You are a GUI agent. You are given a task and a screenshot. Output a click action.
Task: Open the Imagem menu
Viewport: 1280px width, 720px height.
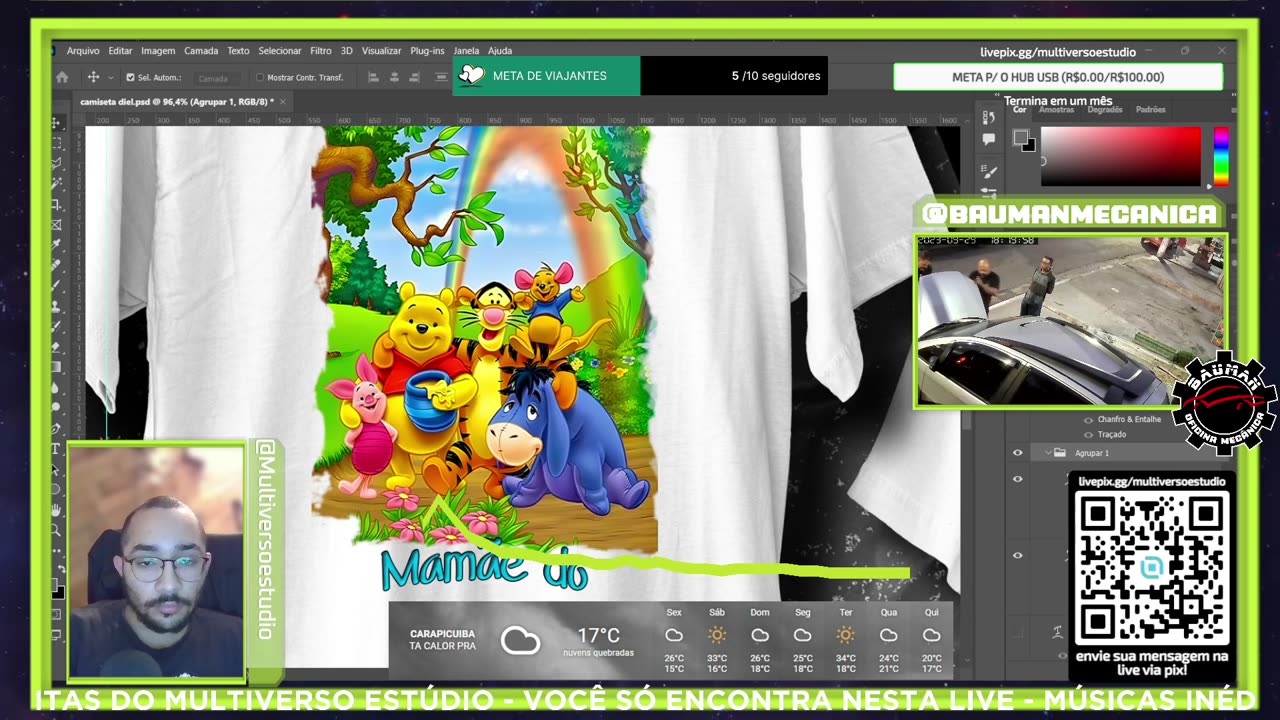tap(158, 50)
